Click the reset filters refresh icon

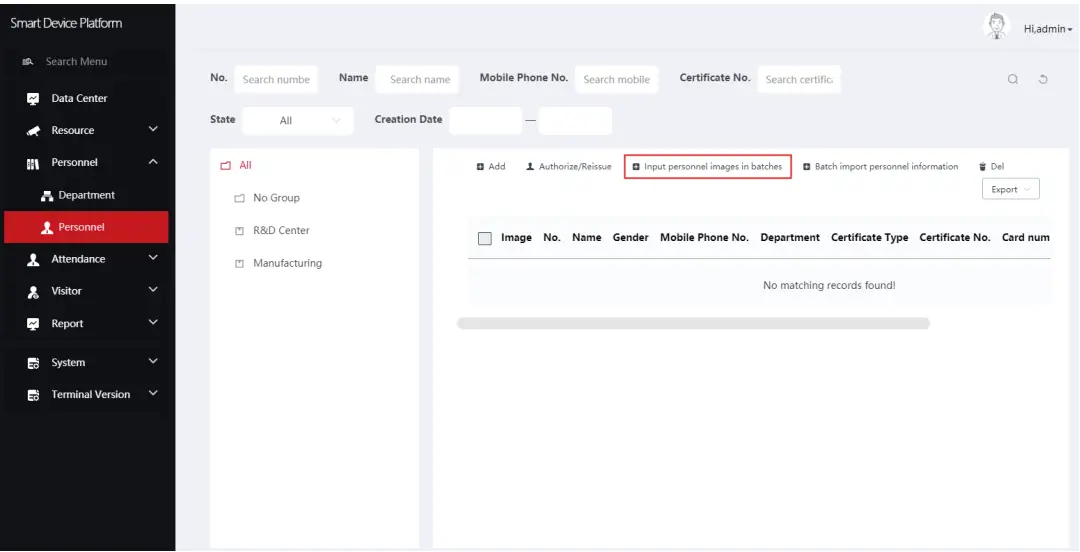coord(1043,79)
